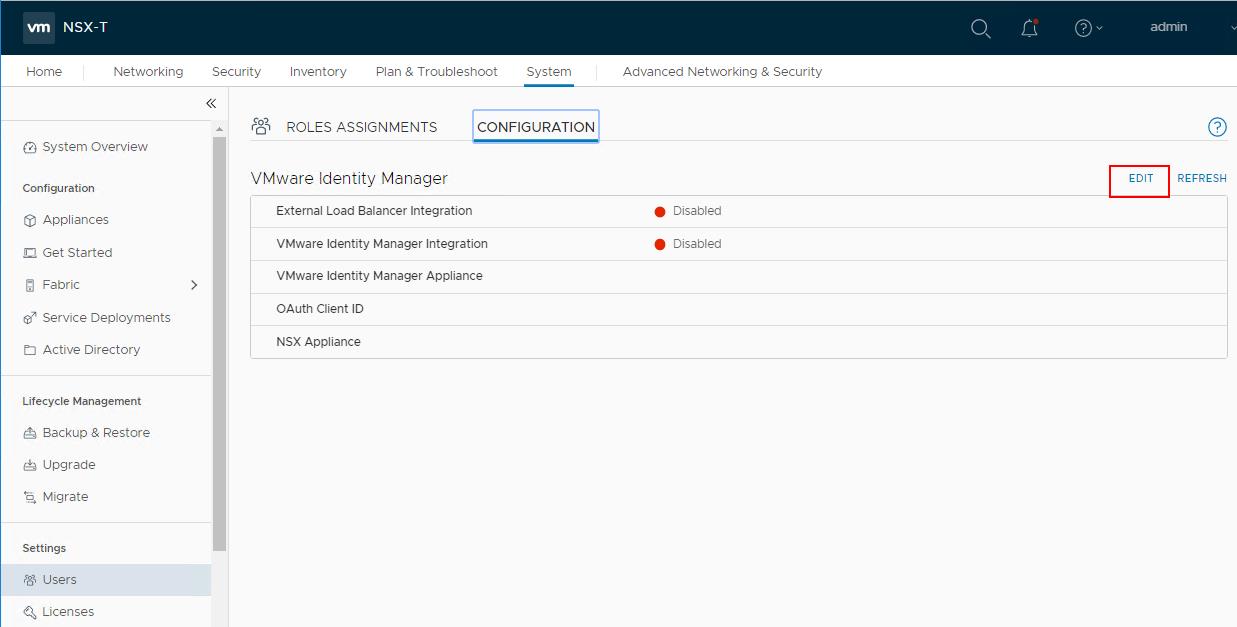Click the Migrate icon
Image resolution: width=1237 pixels, height=627 pixels.
(30, 497)
